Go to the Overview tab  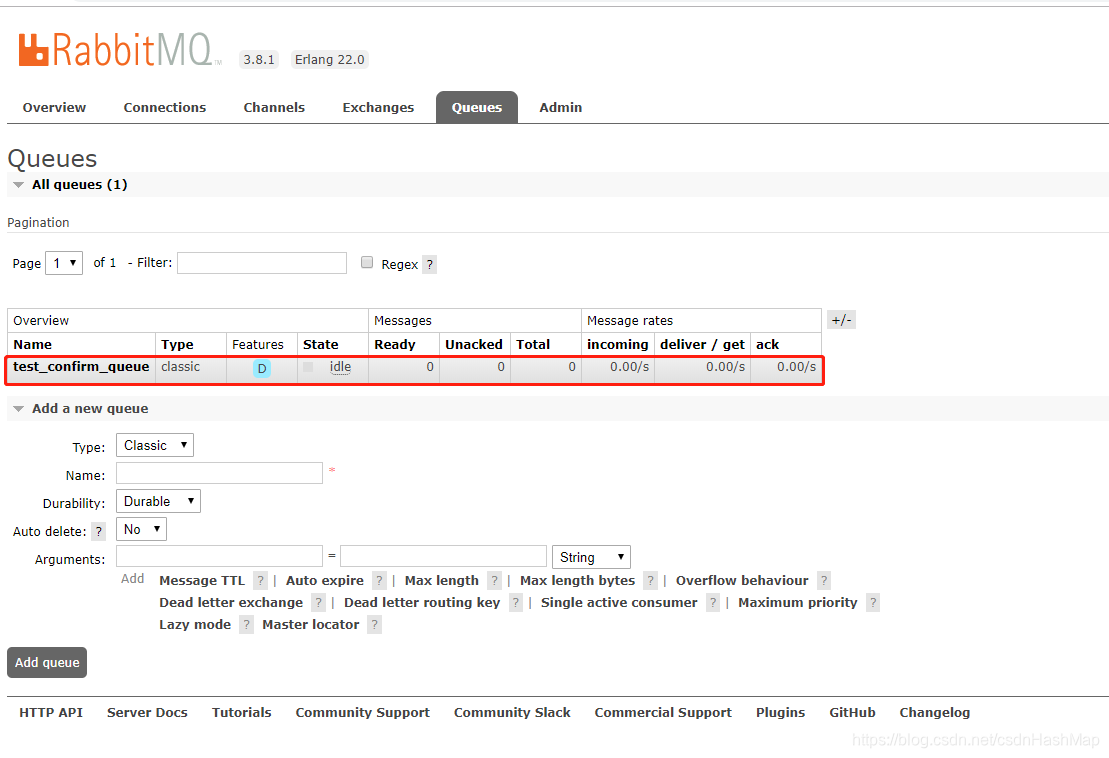(x=54, y=107)
